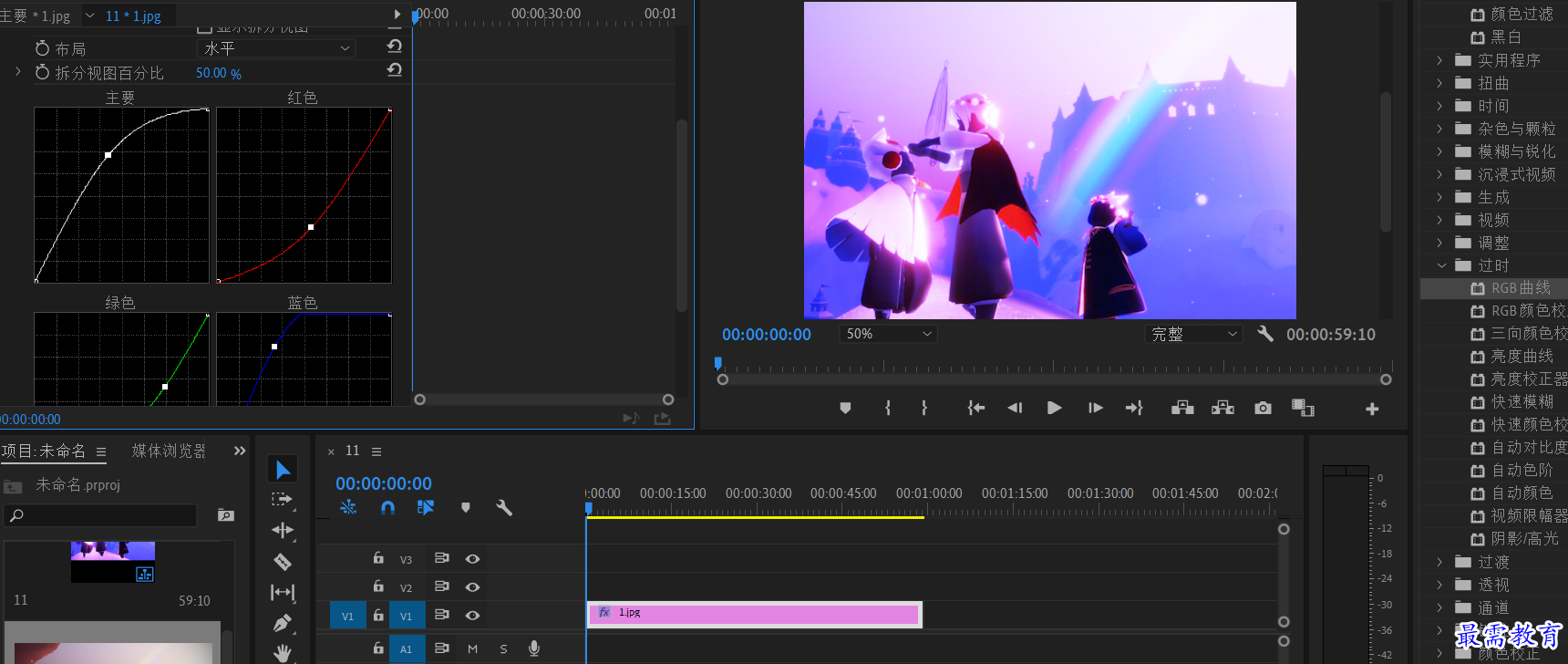The width and height of the screenshot is (1568, 664).
Task: Select the Ripple Edit tool
Action: coord(283,530)
